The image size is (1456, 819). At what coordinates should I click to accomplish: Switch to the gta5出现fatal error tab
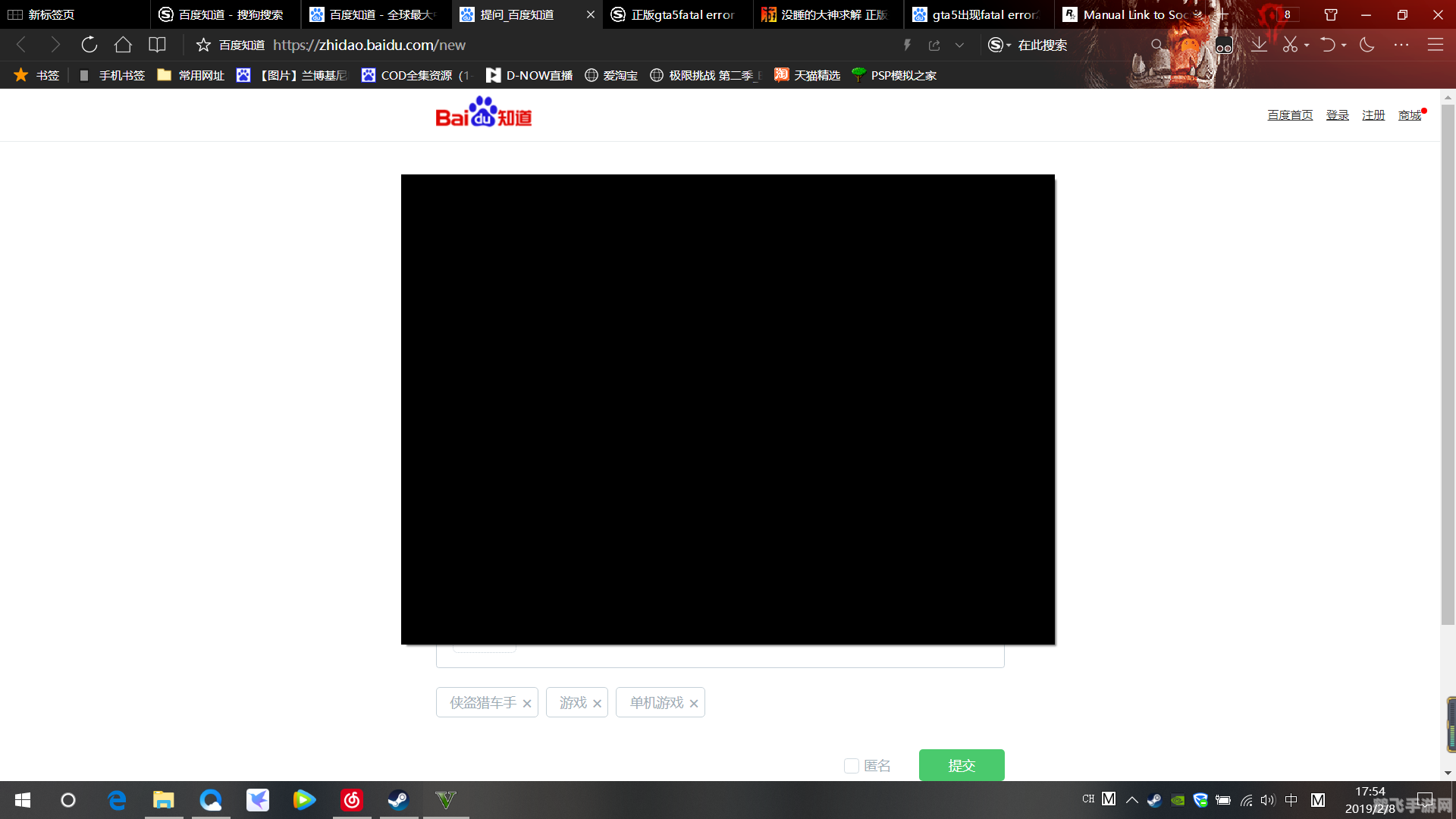coord(978,14)
